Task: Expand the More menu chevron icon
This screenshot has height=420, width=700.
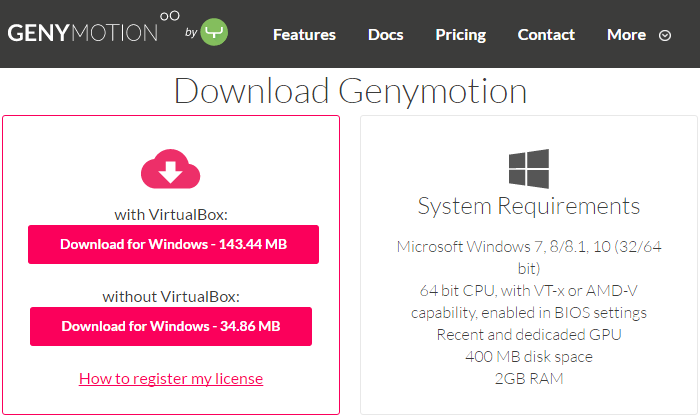Action: click(x=665, y=35)
